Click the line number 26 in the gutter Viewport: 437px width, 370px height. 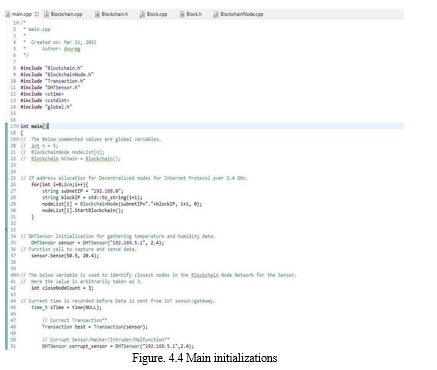[13, 184]
